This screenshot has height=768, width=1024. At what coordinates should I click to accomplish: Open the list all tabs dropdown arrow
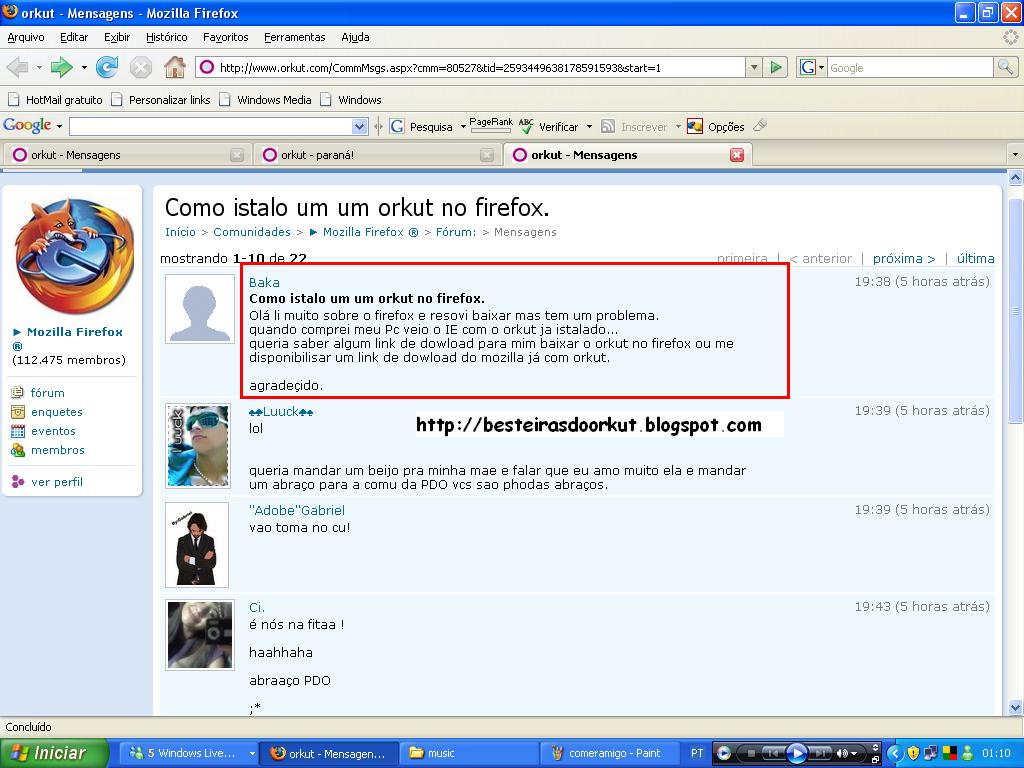click(1014, 155)
